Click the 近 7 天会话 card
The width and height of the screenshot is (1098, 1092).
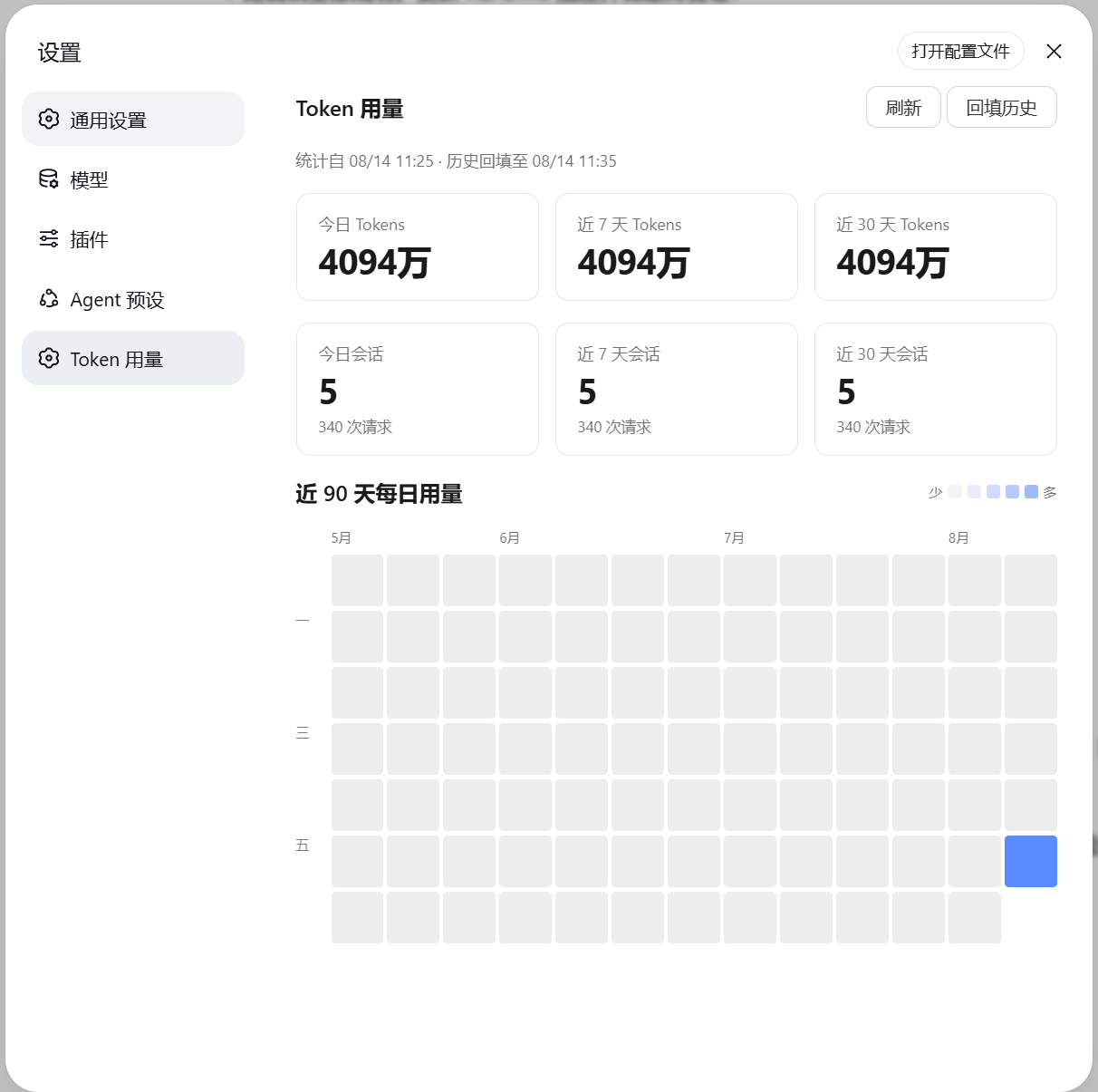coord(677,389)
